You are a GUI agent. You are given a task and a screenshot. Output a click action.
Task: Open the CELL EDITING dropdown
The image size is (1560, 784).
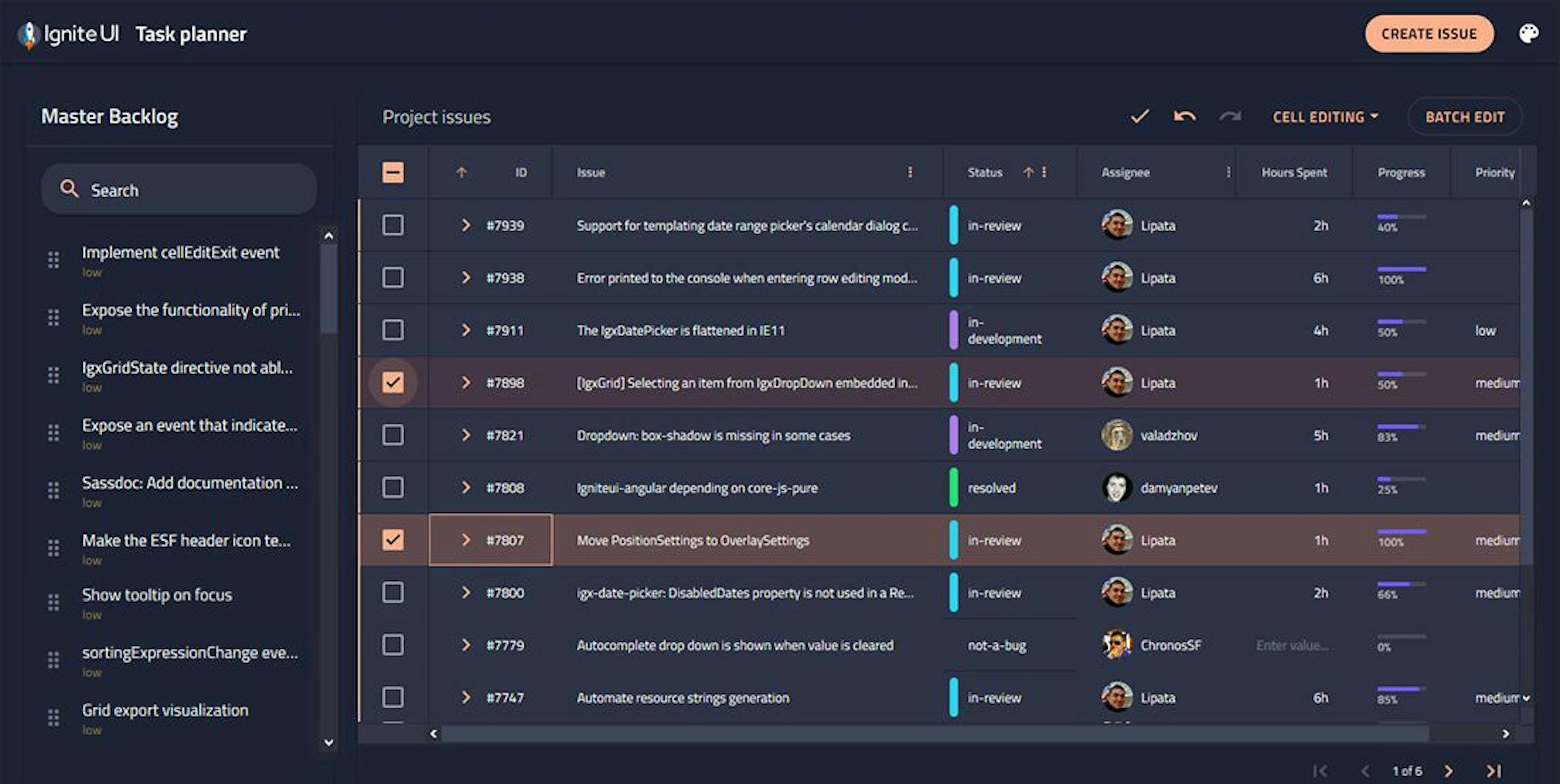(x=1326, y=117)
